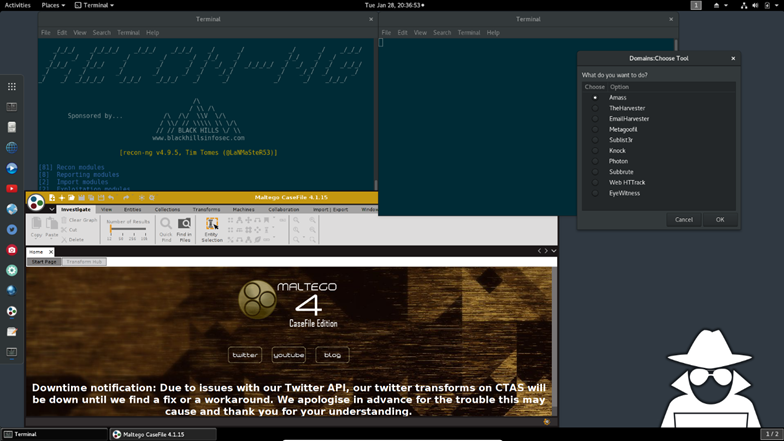
Task: Click the Number of Results slider
Action: (128, 229)
